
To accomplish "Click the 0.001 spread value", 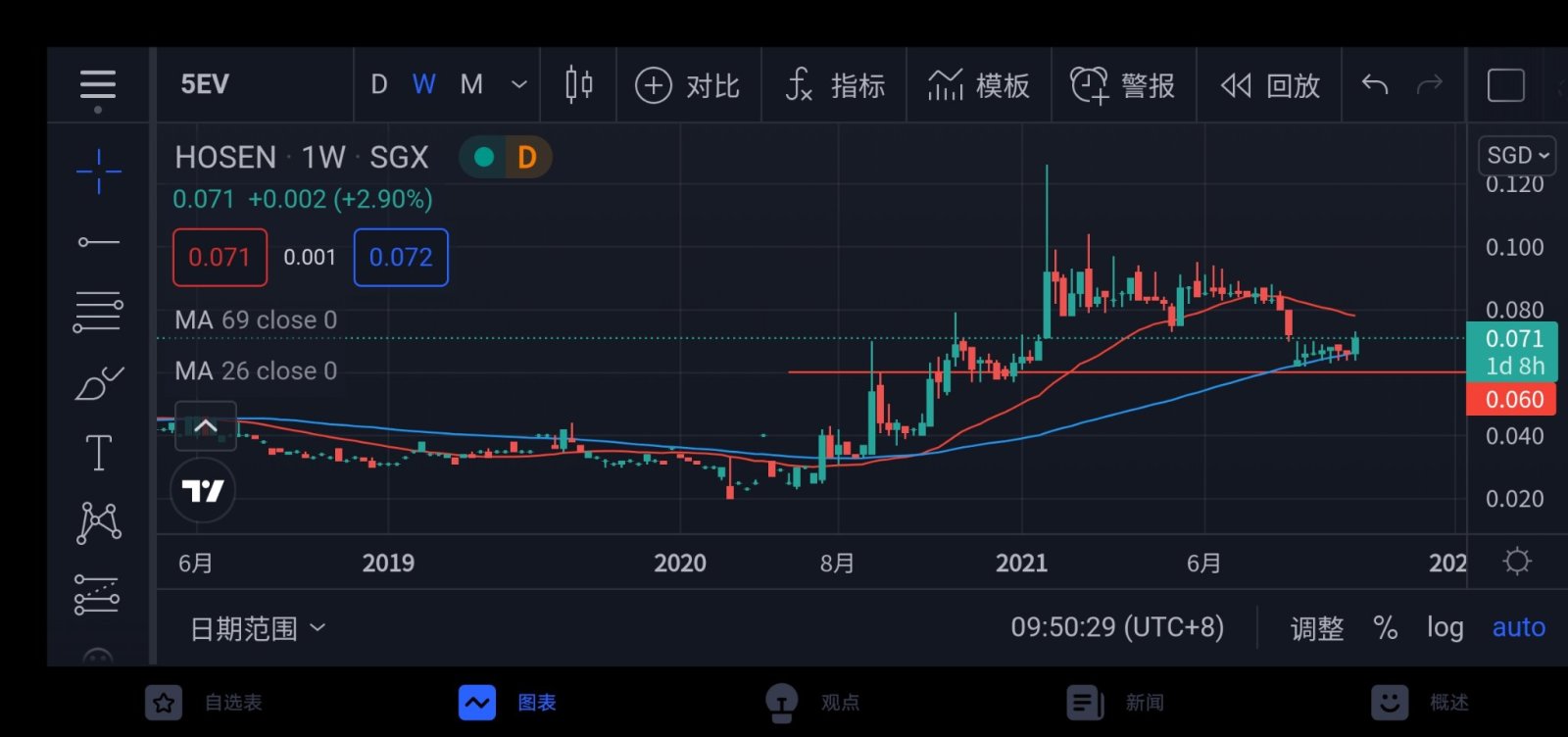I will tap(310, 258).
